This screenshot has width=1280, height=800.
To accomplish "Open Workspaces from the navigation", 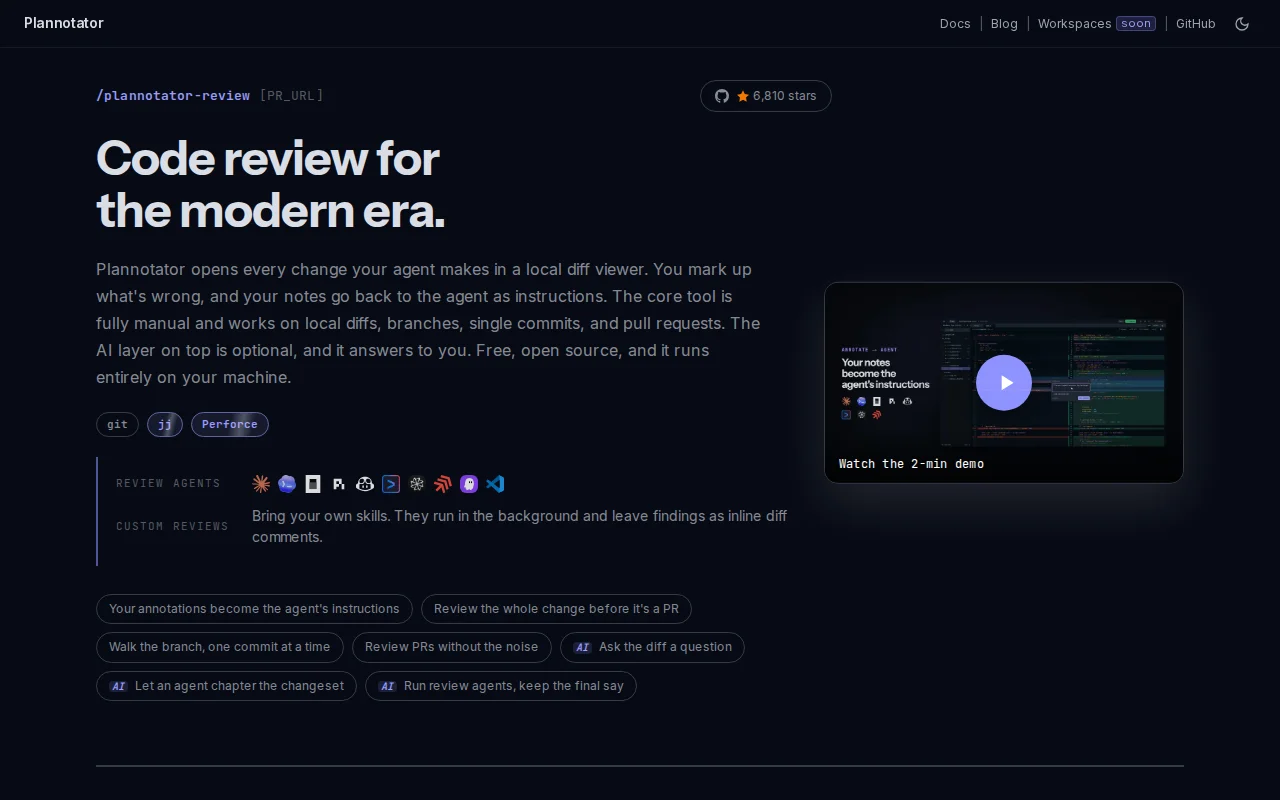I will point(1074,24).
